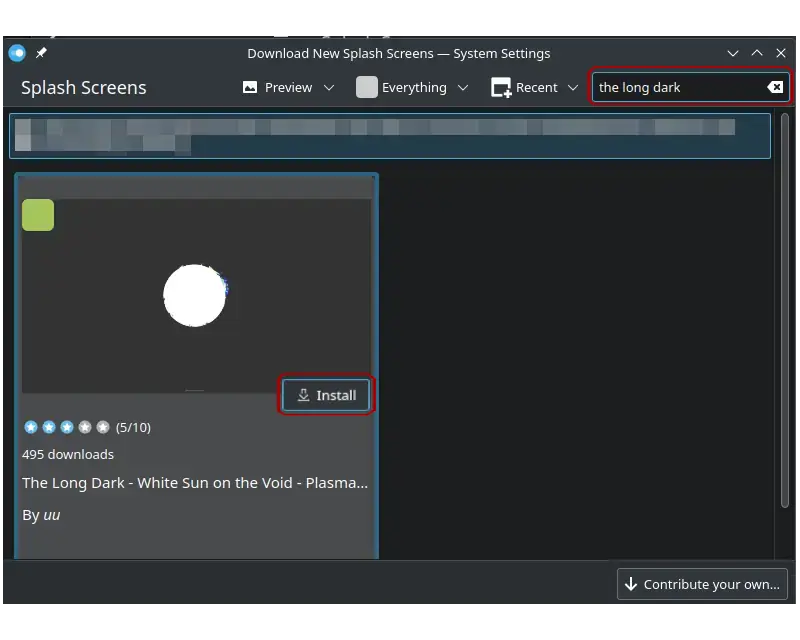Click the Long Dark White Sun title text
The image size is (800, 640).
(195, 482)
